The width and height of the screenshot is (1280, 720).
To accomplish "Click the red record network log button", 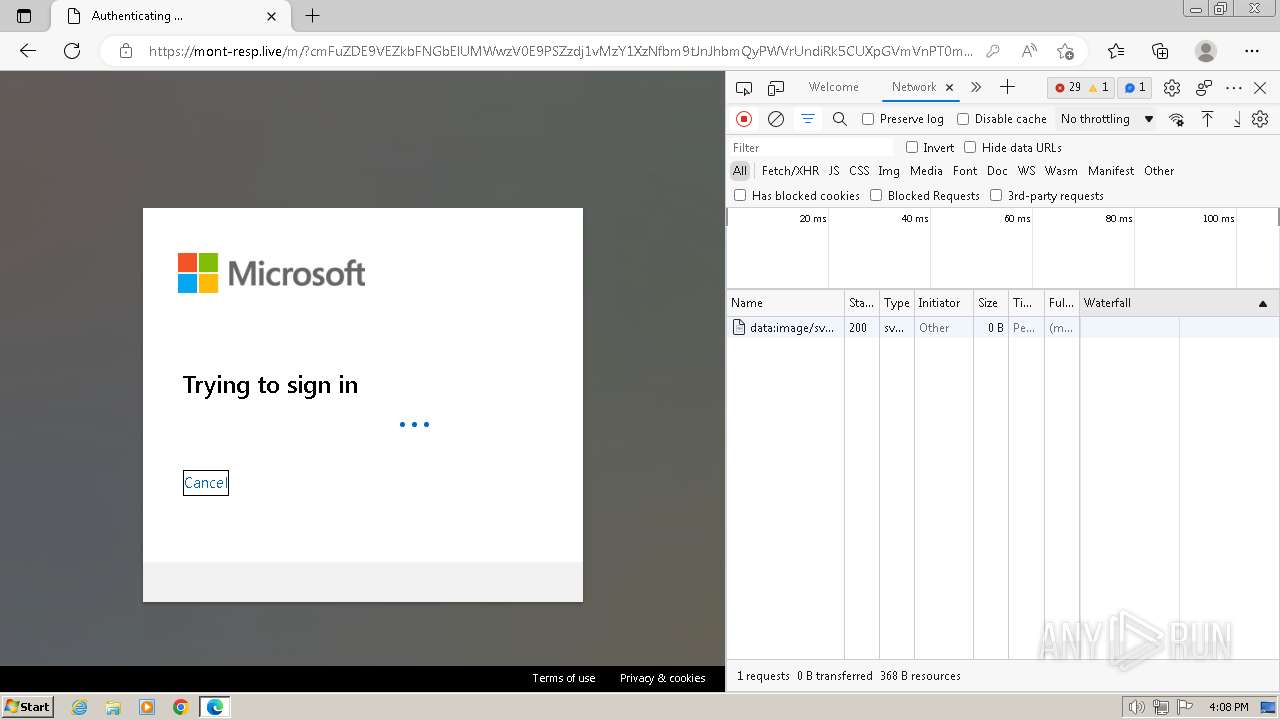I will click(x=744, y=119).
